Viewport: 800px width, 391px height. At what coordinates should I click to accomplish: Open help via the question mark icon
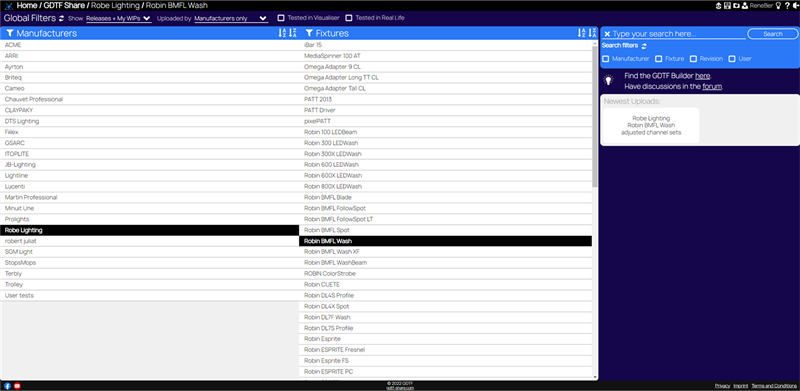tap(788, 6)
